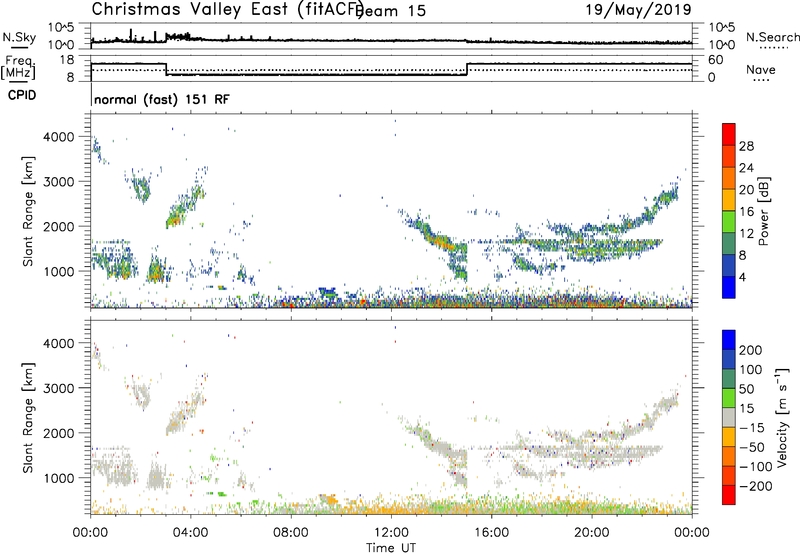
Task: Click the '12:00' time axis label
Action: tap(391, 533)
